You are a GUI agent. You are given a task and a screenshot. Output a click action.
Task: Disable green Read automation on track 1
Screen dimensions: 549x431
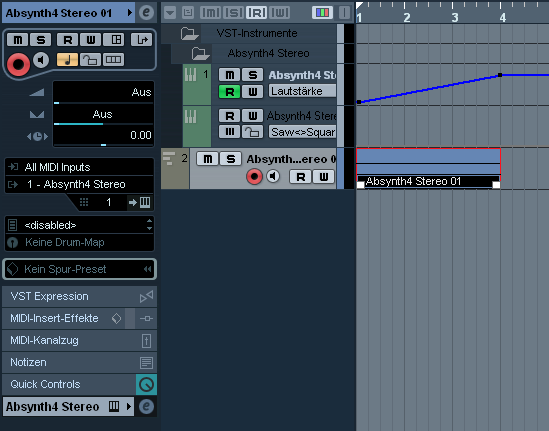229,92
